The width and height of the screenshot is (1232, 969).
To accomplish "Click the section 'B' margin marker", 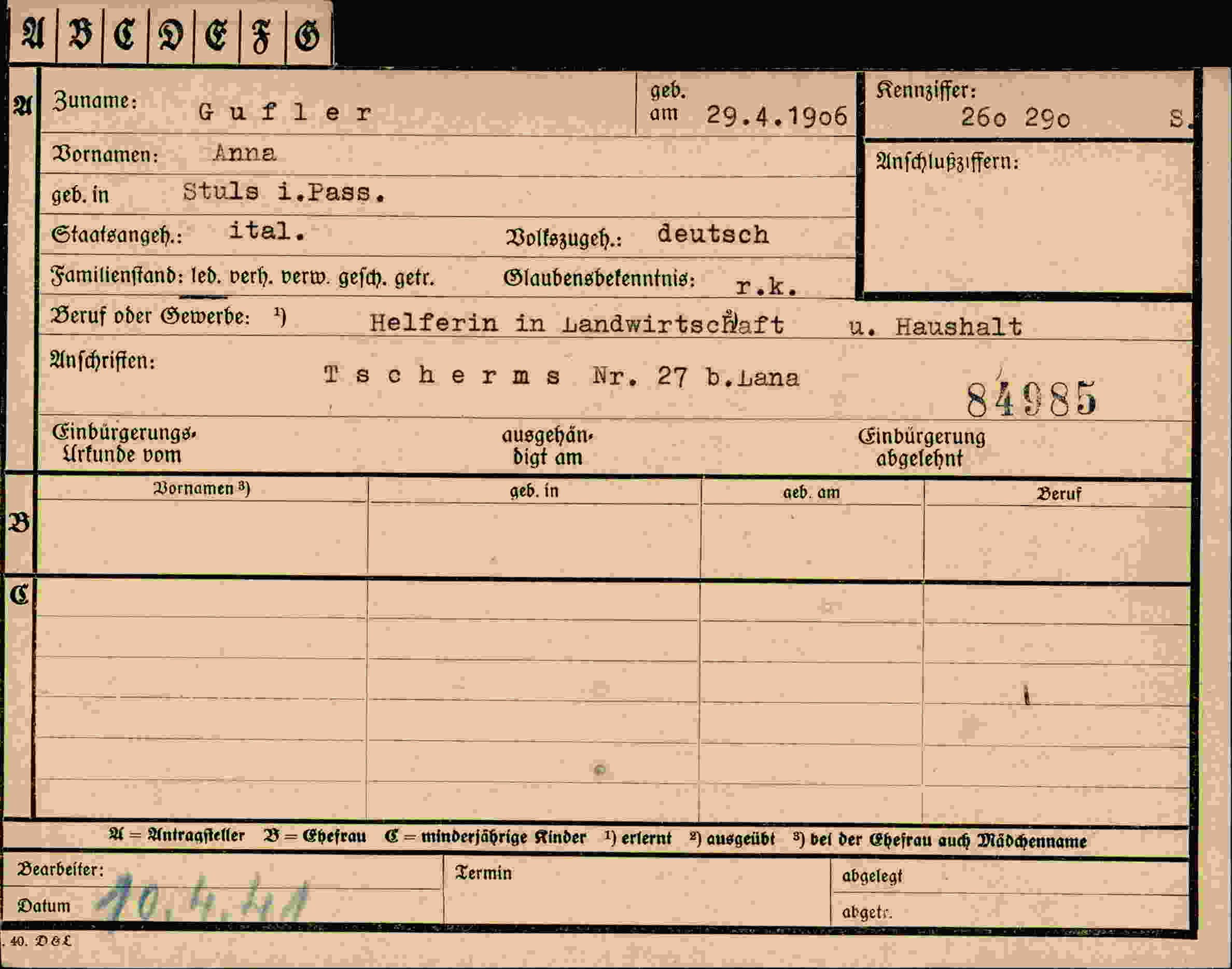I will [x=19, y=522].
